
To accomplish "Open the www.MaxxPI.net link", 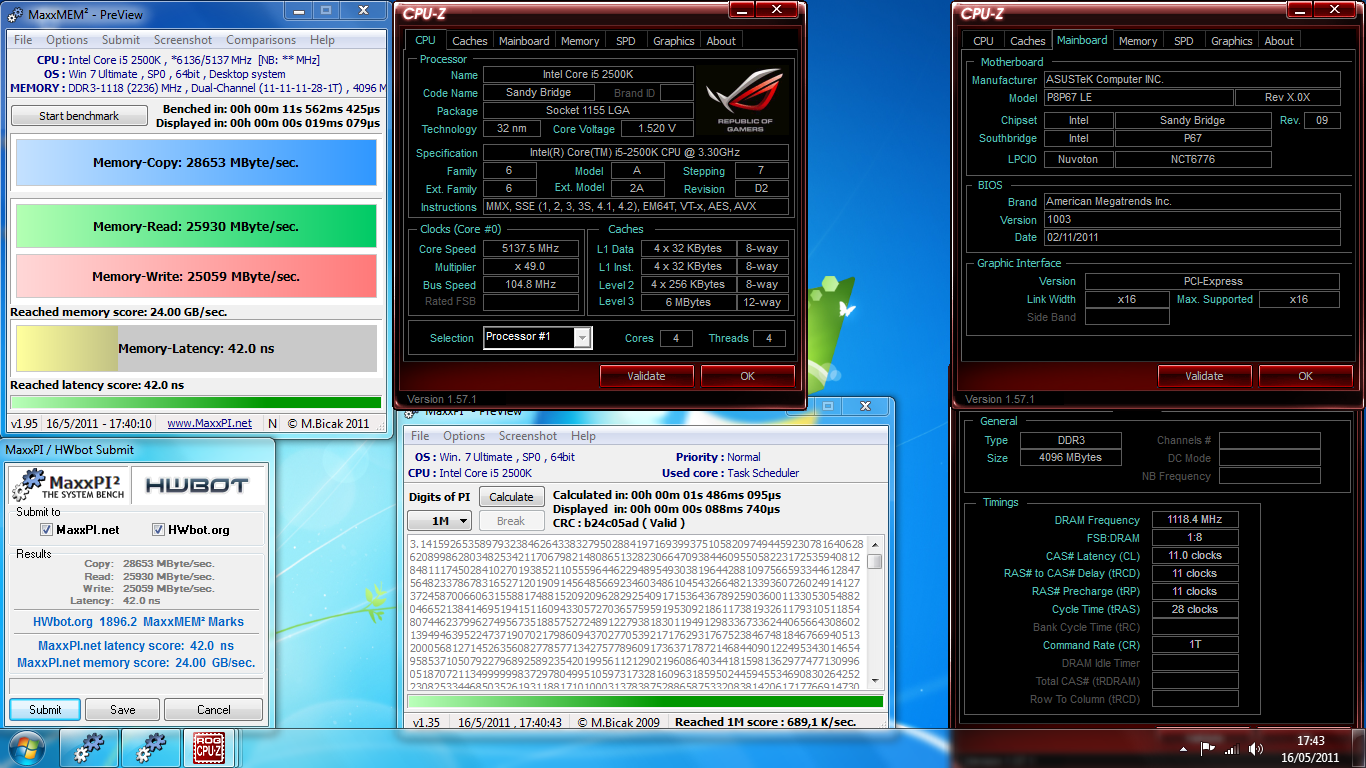I will point(209,423).
